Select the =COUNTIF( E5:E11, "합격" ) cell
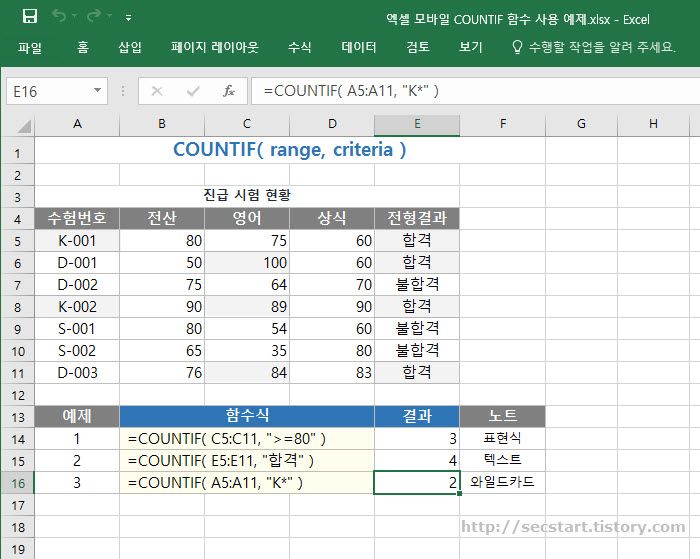Image resolution: width=700 pixels, height=559 pixels. point(247,461)
